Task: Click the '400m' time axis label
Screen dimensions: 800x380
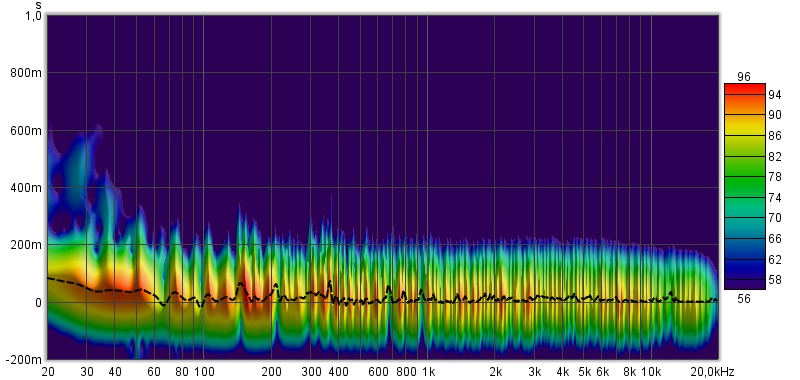Action: (26, 188)
